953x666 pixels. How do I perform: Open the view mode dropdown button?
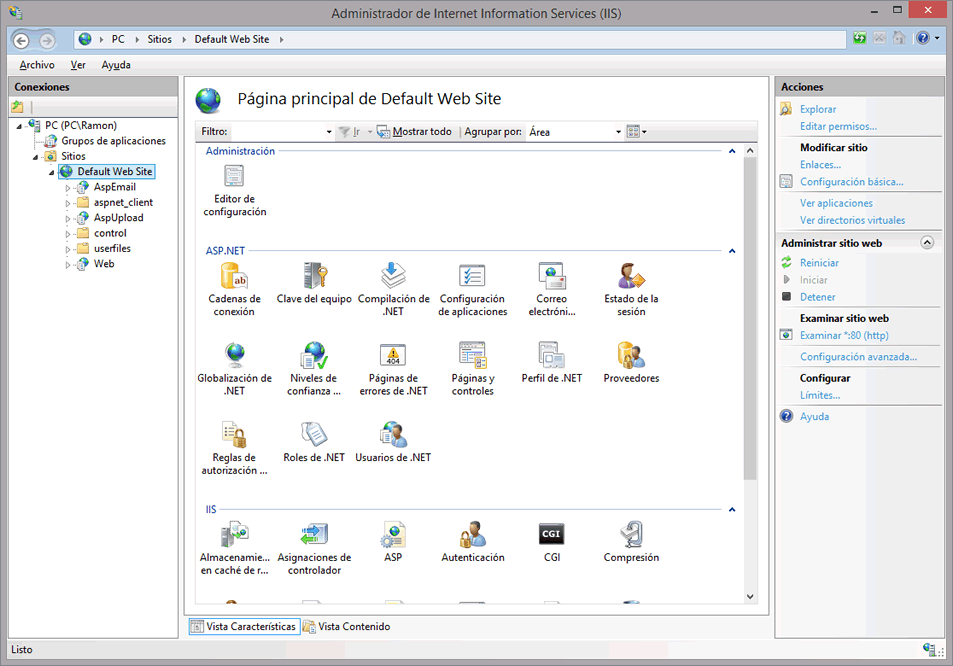coord(636,131)
